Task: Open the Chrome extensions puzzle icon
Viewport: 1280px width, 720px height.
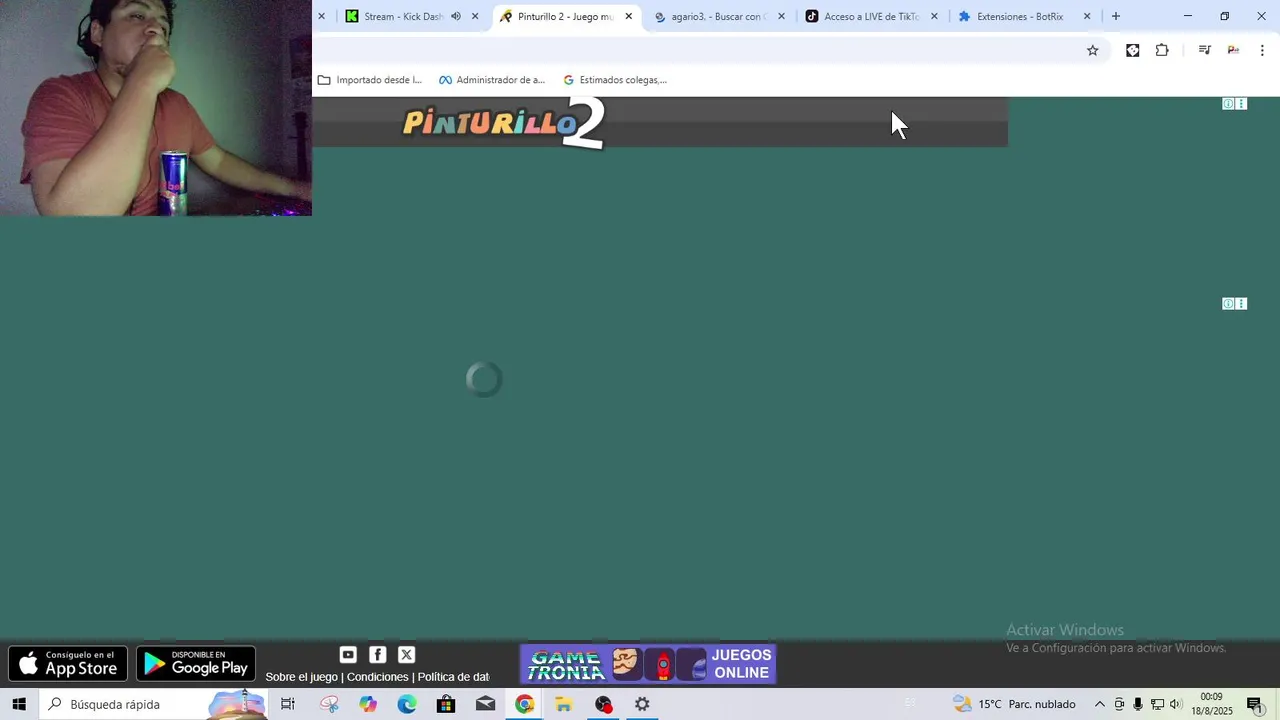Action: click(x=1162, y=50)
